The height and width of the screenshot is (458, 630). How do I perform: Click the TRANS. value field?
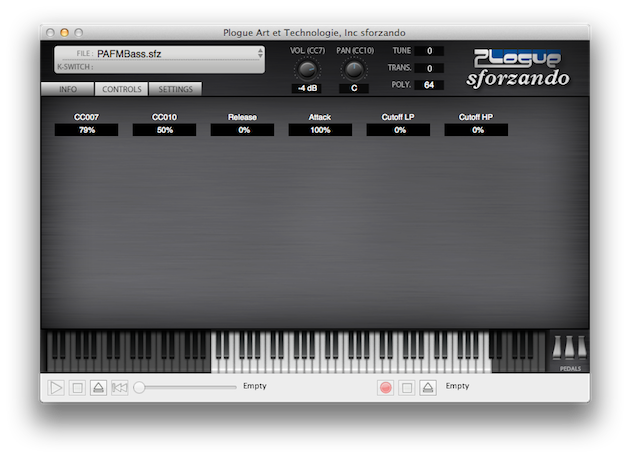(429, 68)
